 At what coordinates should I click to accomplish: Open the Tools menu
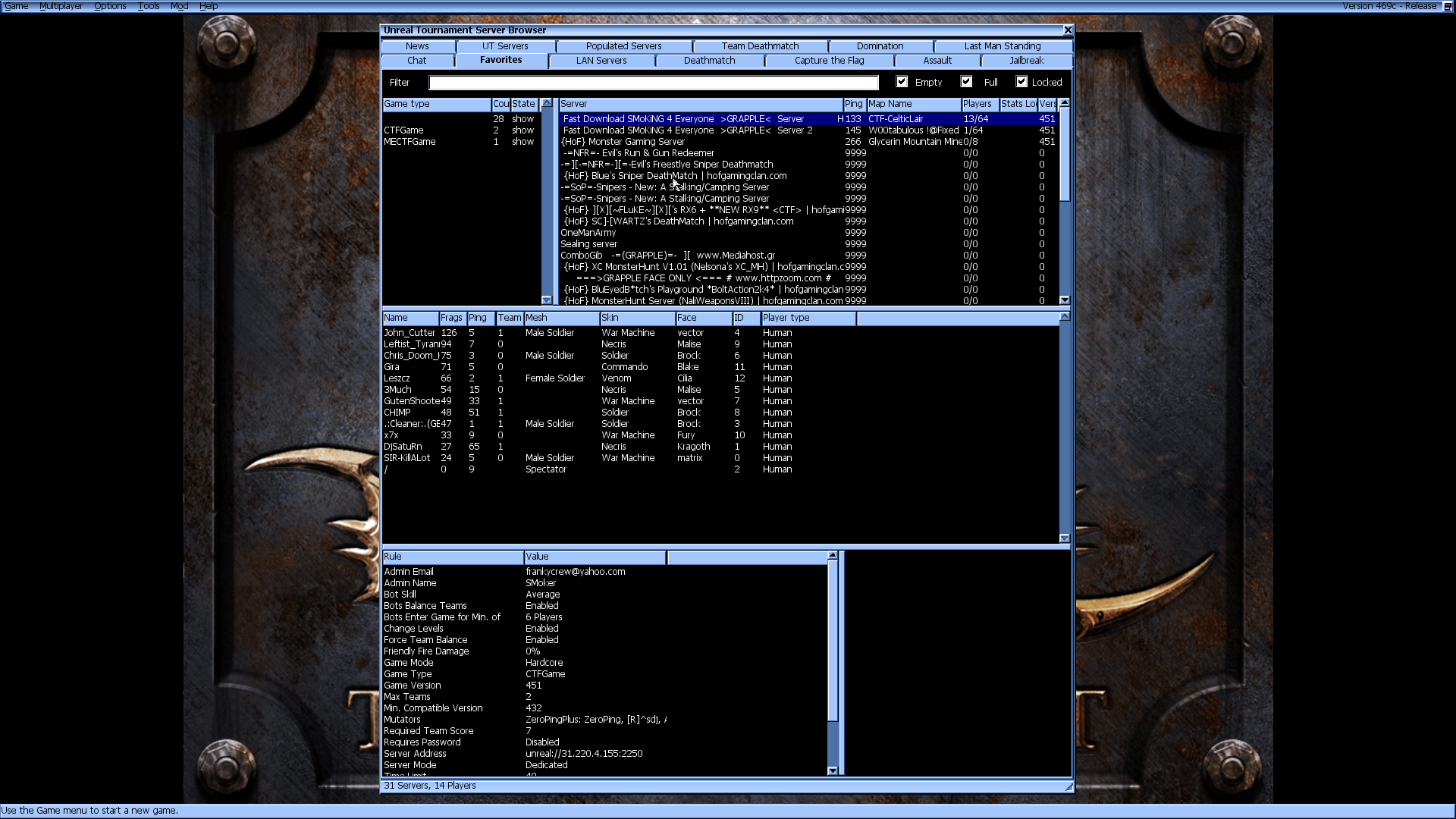[149, 6]
